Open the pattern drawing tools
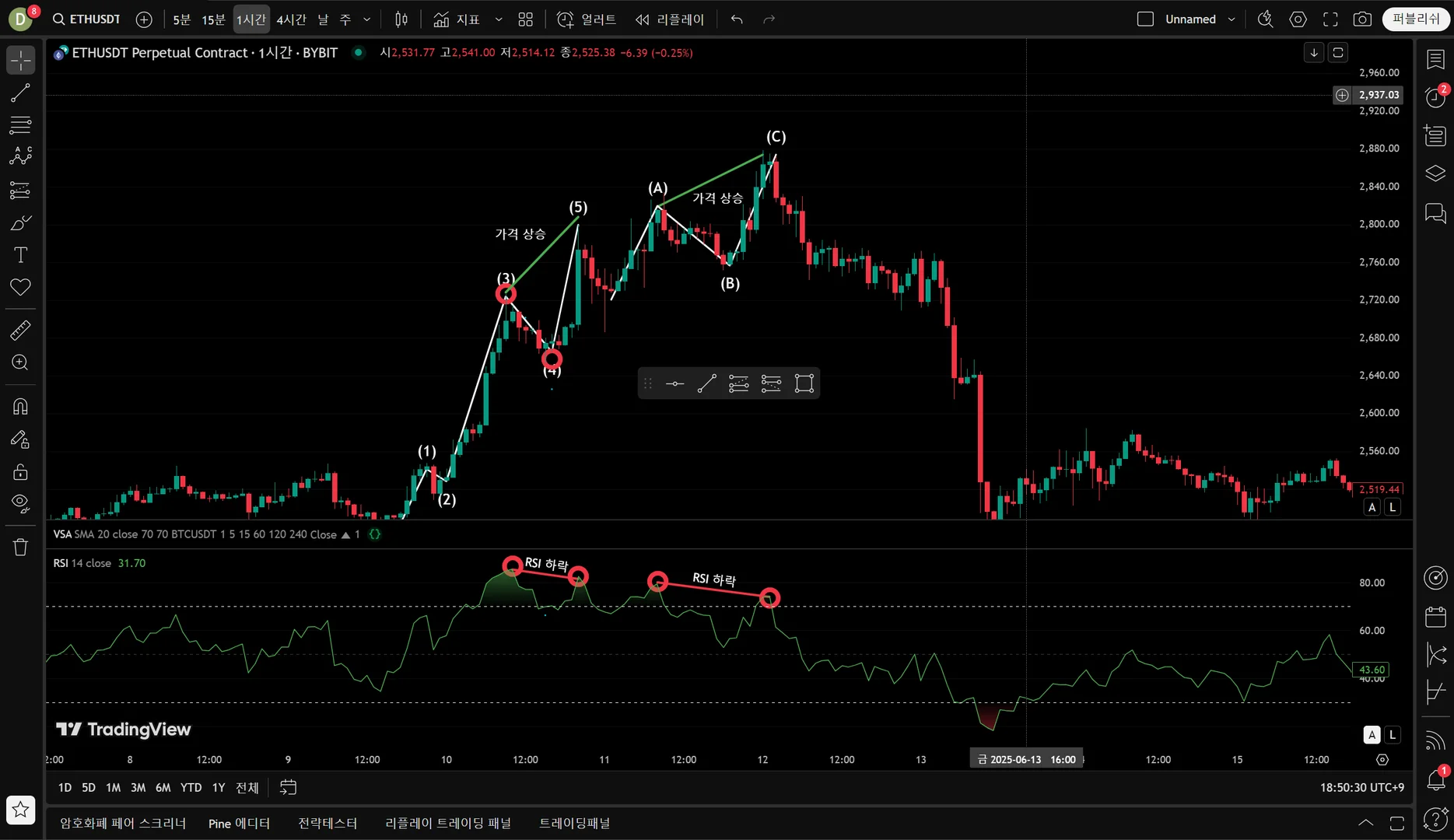 [21, 156]
